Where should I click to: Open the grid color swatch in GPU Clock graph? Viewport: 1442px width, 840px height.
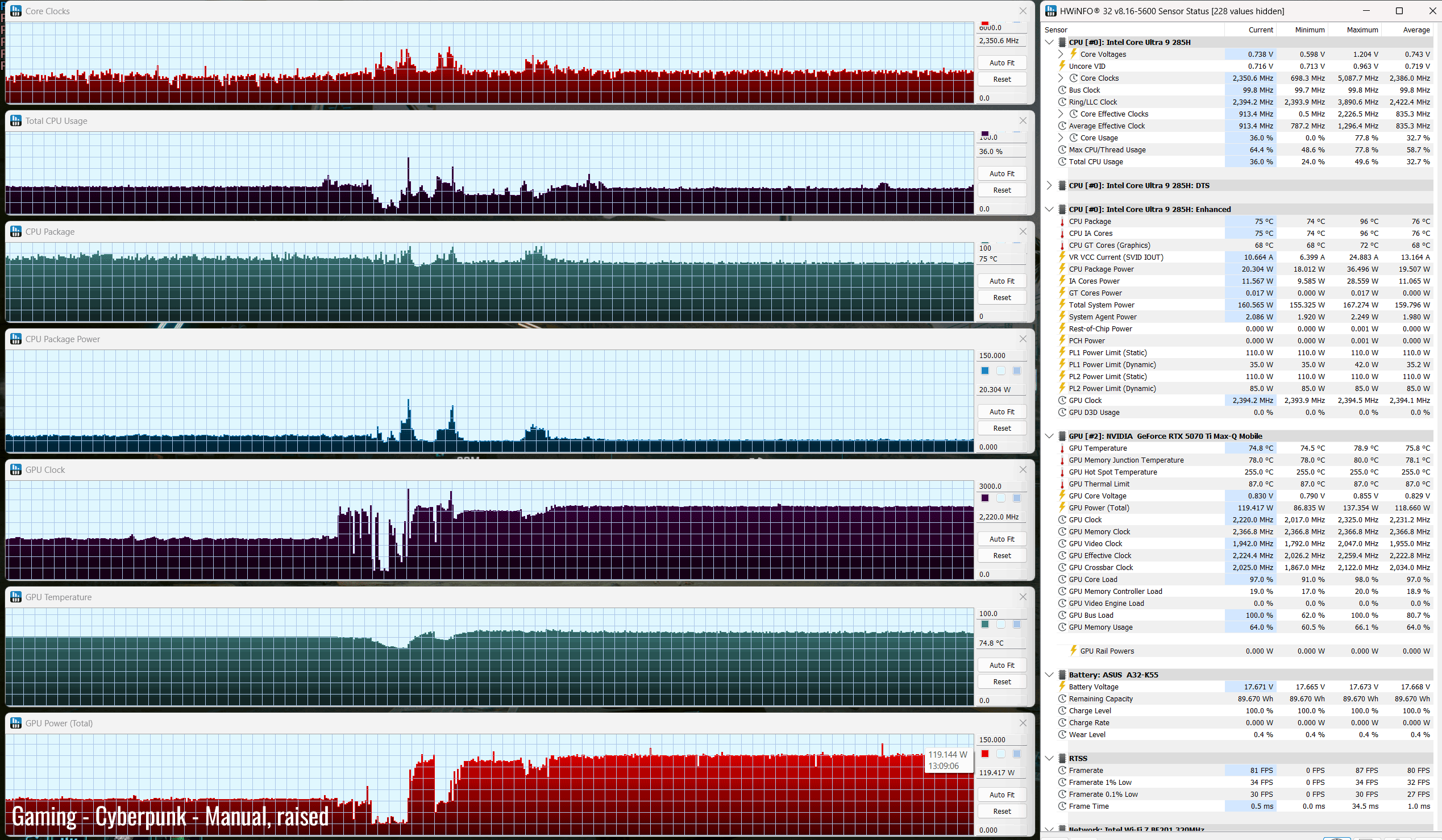point(1017,498)
